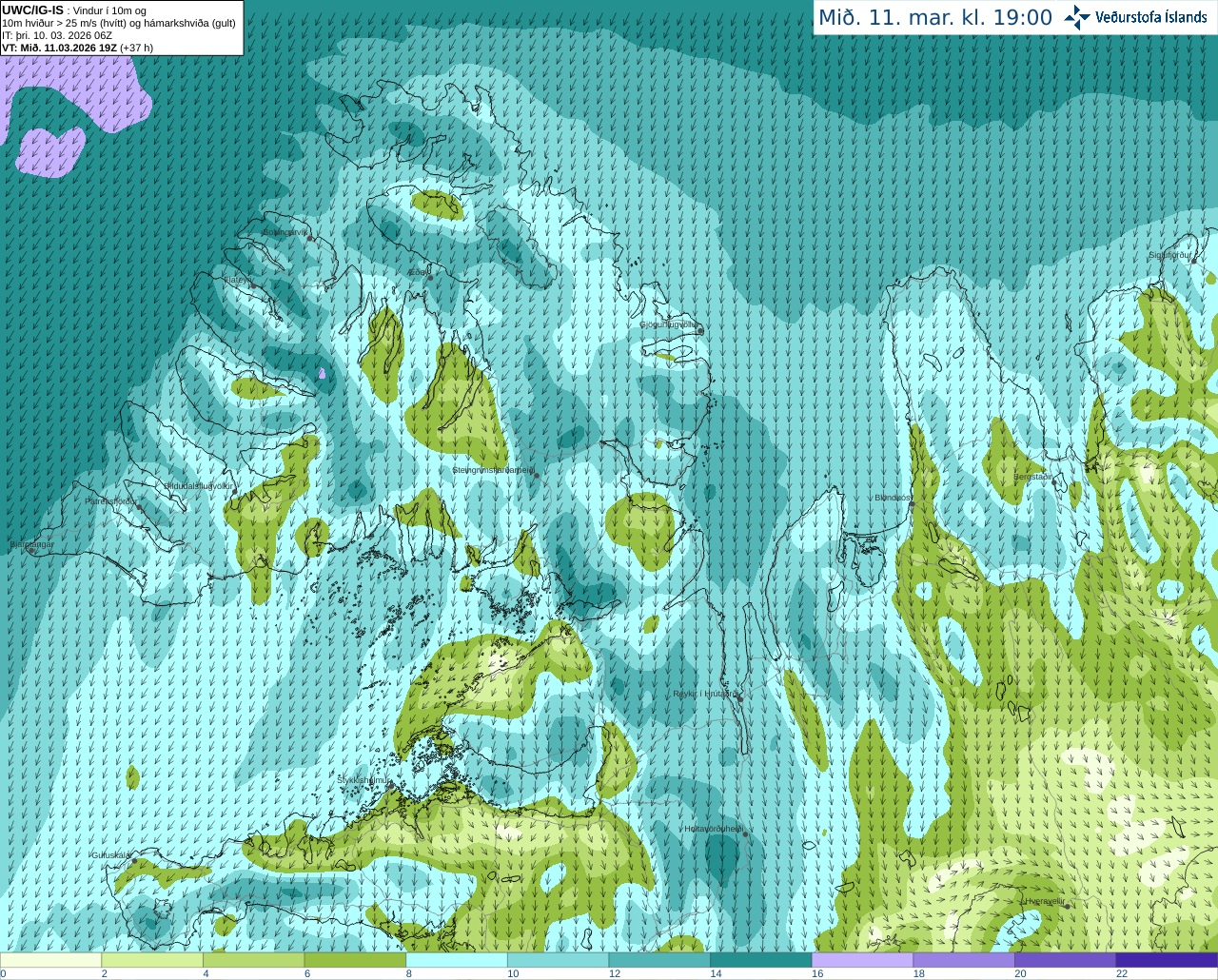Click the UWC/IG-IS model title in header
The height and width of the screenshot is (980, 1218).
tap(33, 10)
